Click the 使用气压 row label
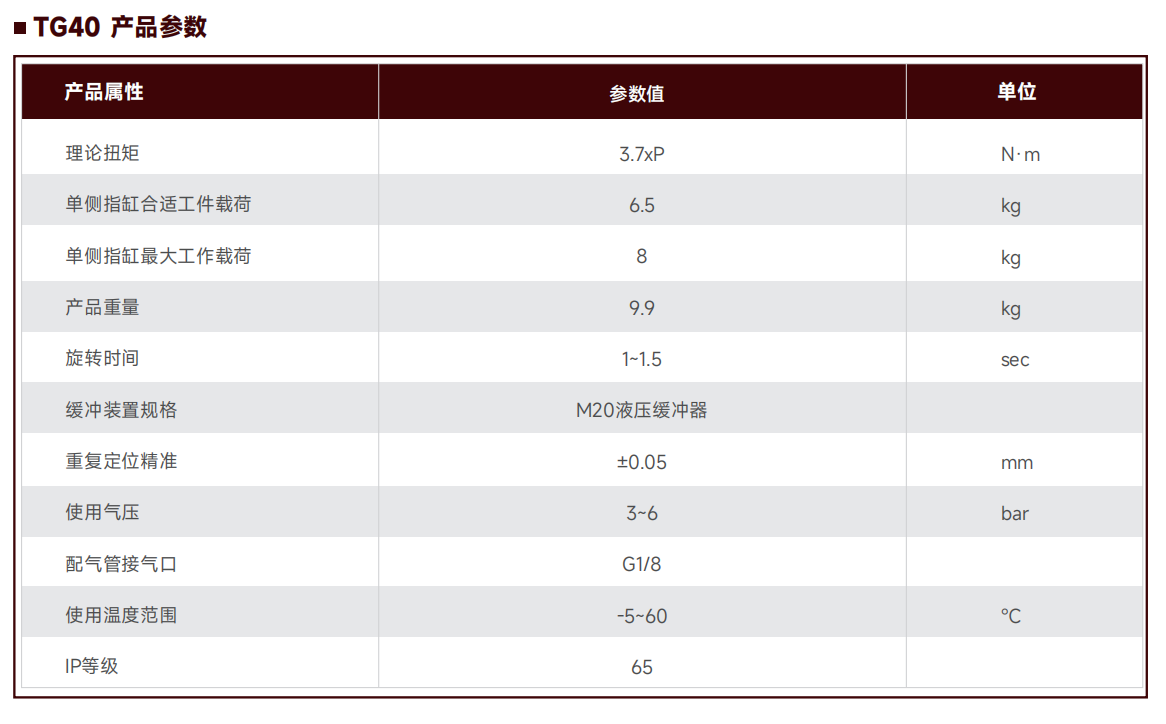Image resolution: width=1166 pixels, height=724 pixels. [103, 512]
